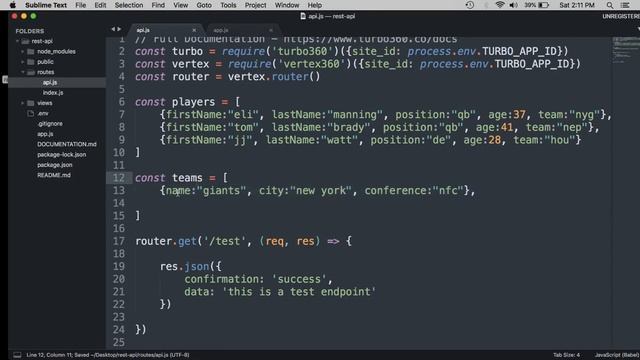
Task: Select the public folder icon
Action: click(x=31, y=62)
